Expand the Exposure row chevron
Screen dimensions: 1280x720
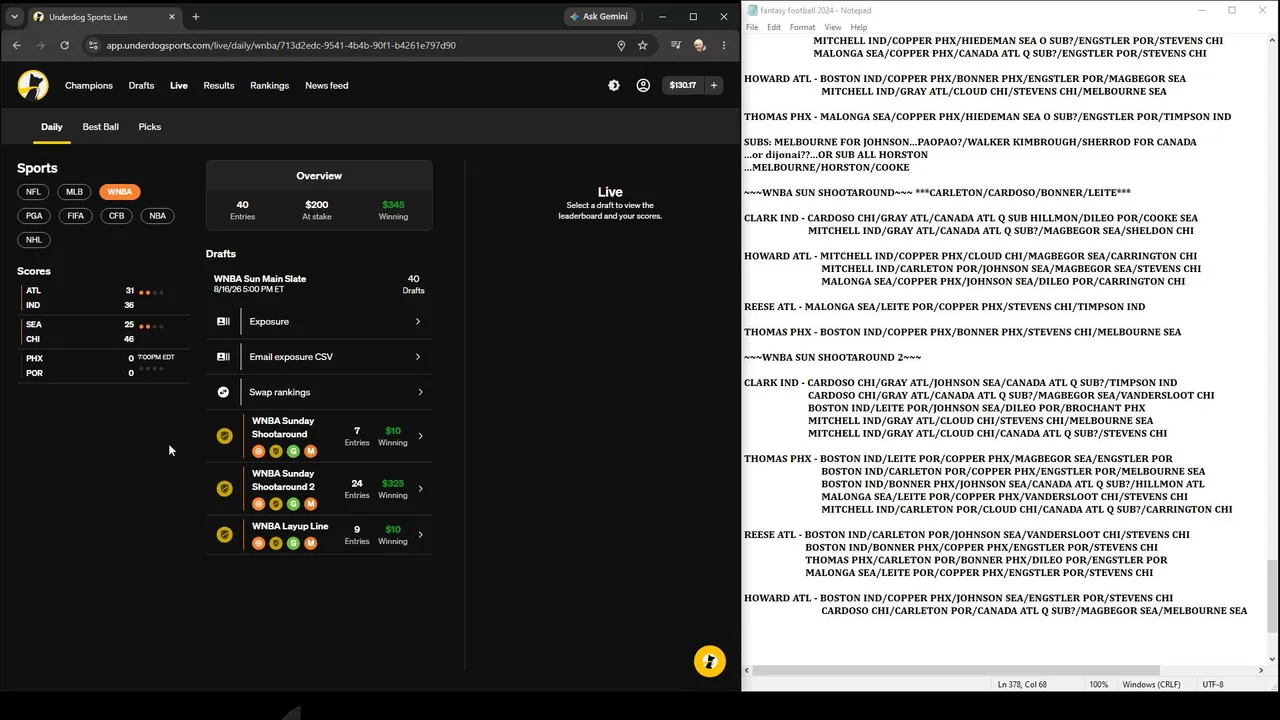[418, 321]
